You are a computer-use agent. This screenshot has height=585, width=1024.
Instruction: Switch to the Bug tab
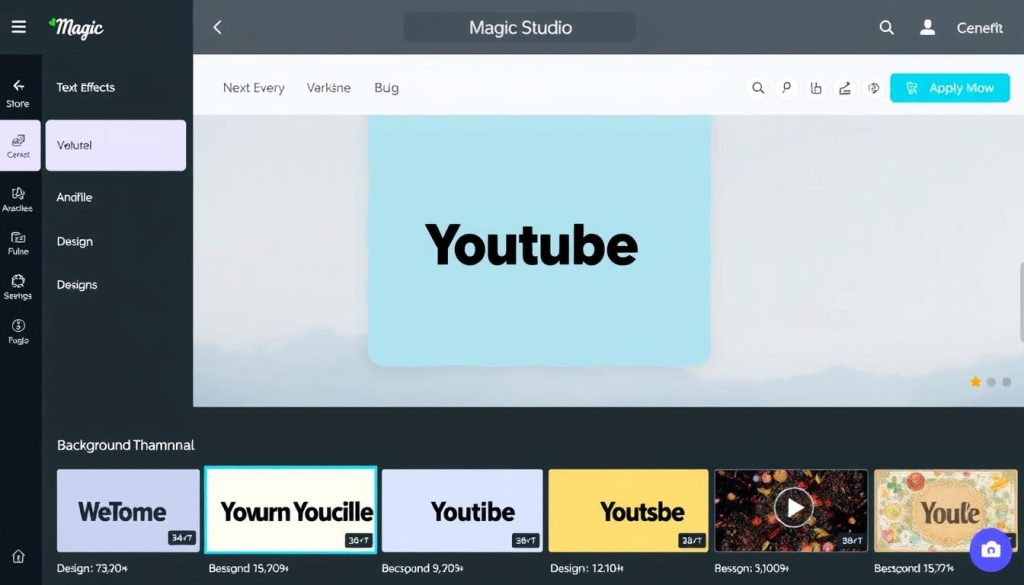[x=386, y=88]
